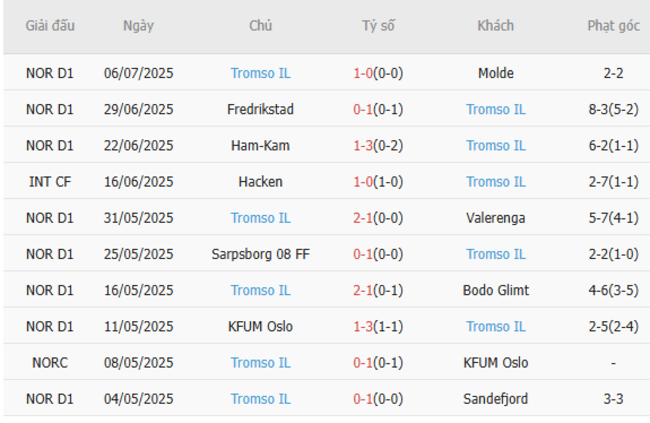
Task: Click Tromso IL in the 06/07/2025 row
Action: tap(260, 73)
